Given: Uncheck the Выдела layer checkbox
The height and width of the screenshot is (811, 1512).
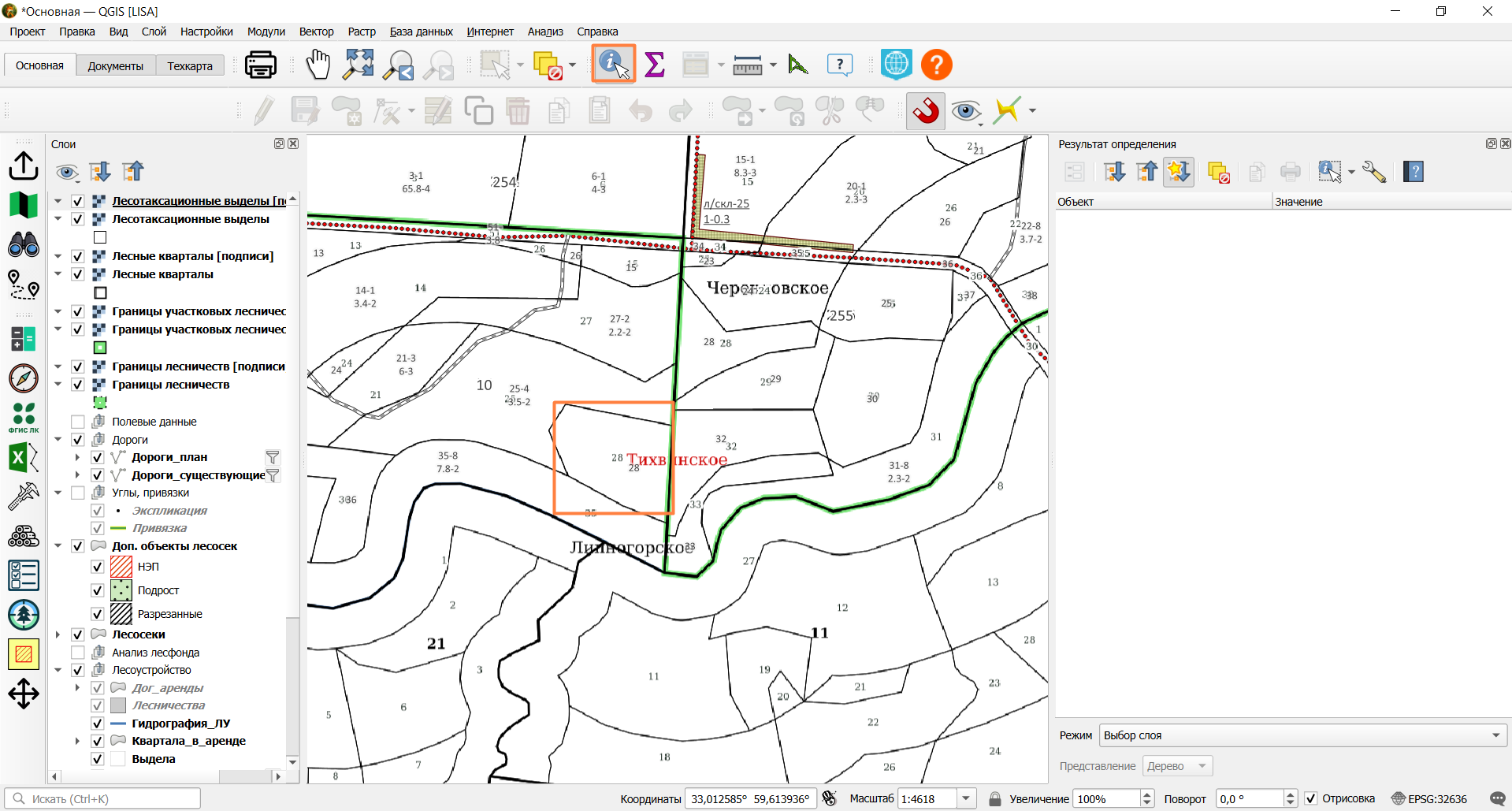Looking at the screenshot, I should [x=98, y=759].
